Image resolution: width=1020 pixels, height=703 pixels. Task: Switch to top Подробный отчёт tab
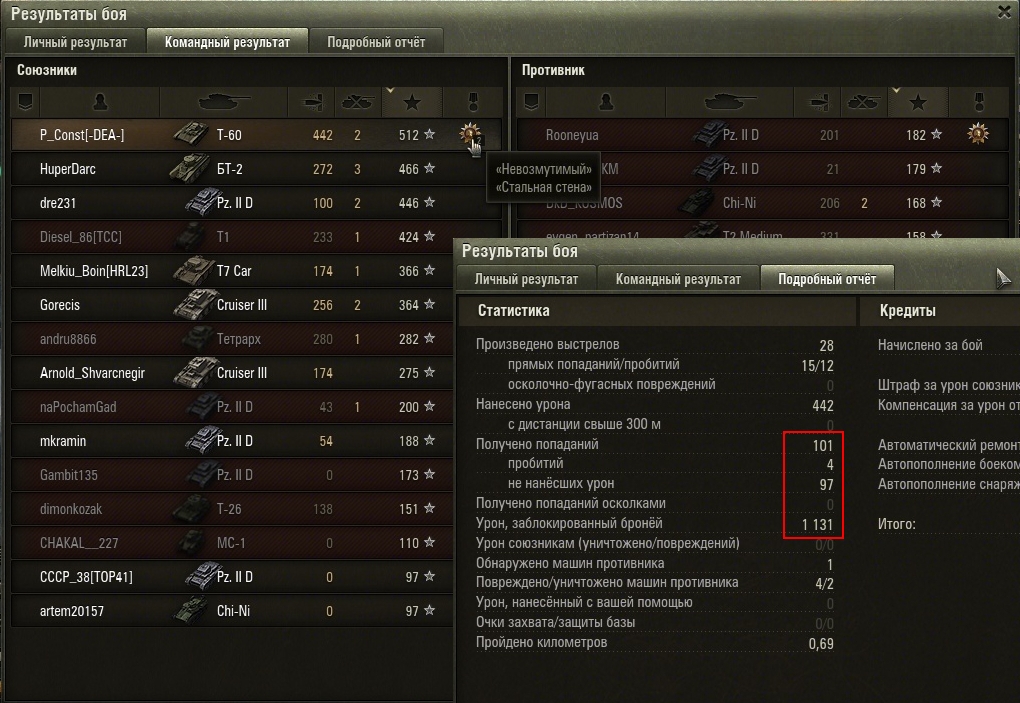(x=376, y=42)
